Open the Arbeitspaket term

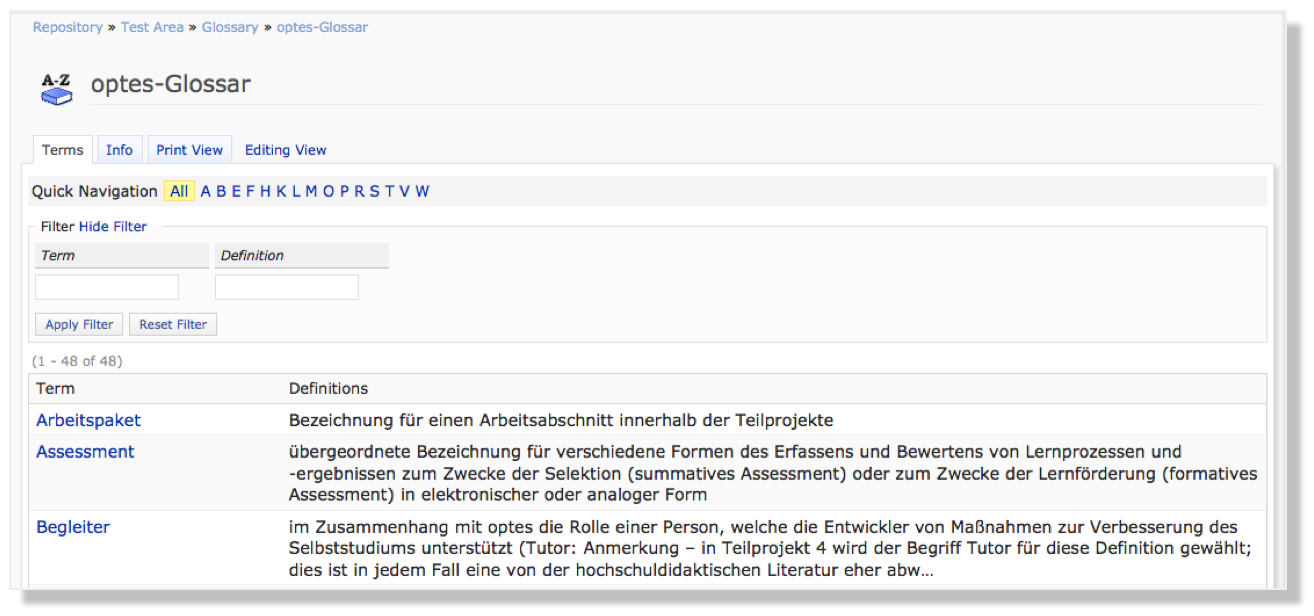[88, 420]
